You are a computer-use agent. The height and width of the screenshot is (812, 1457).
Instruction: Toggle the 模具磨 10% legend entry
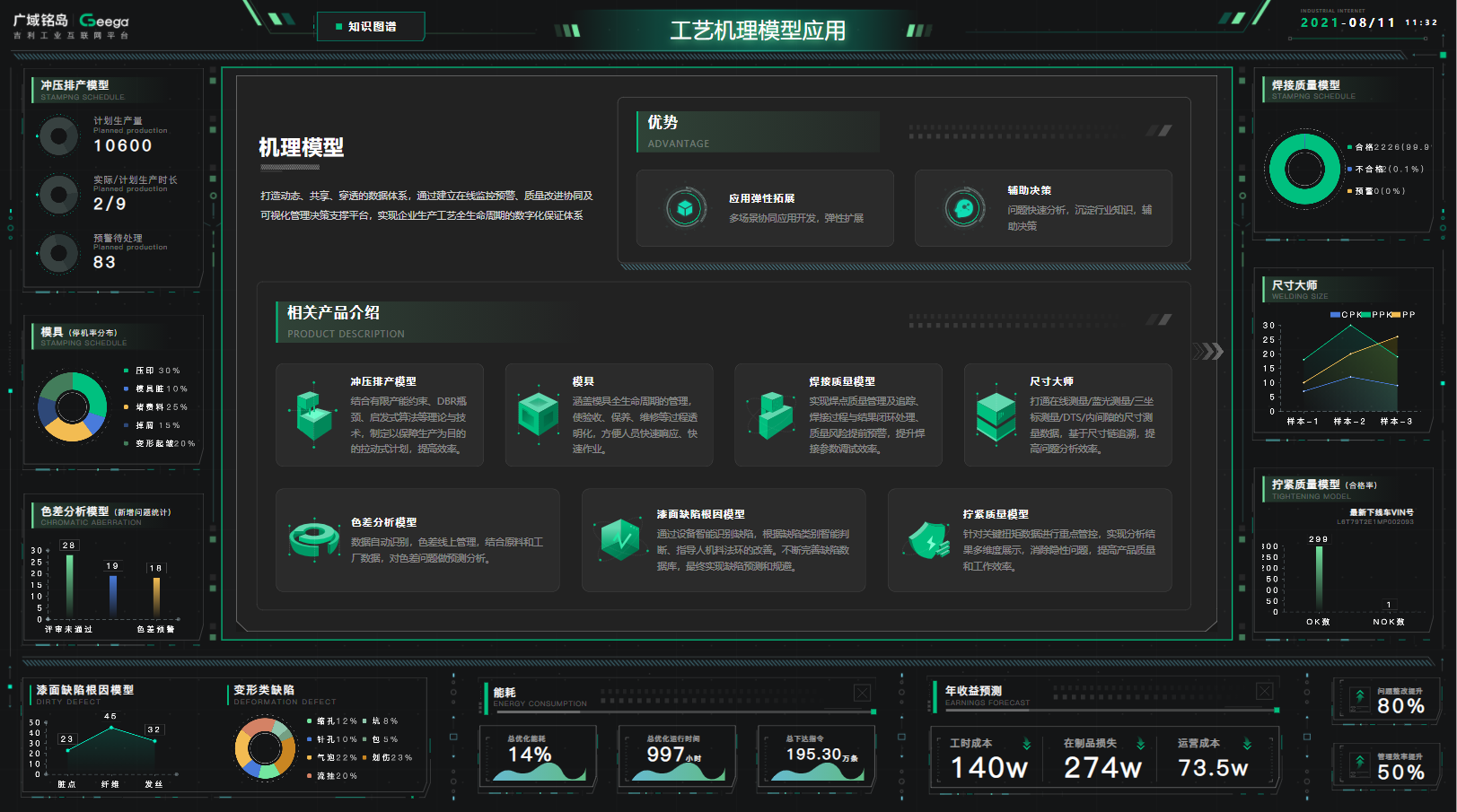(155, 389)
